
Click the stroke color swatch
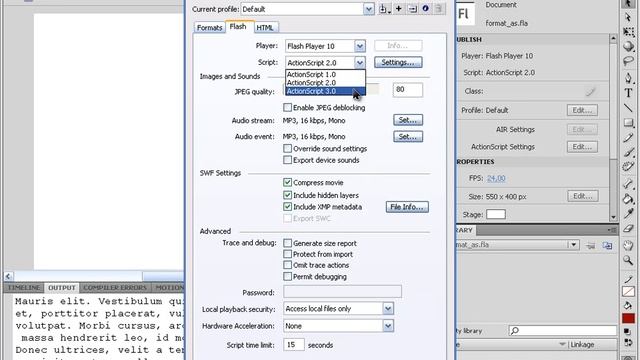628,291
